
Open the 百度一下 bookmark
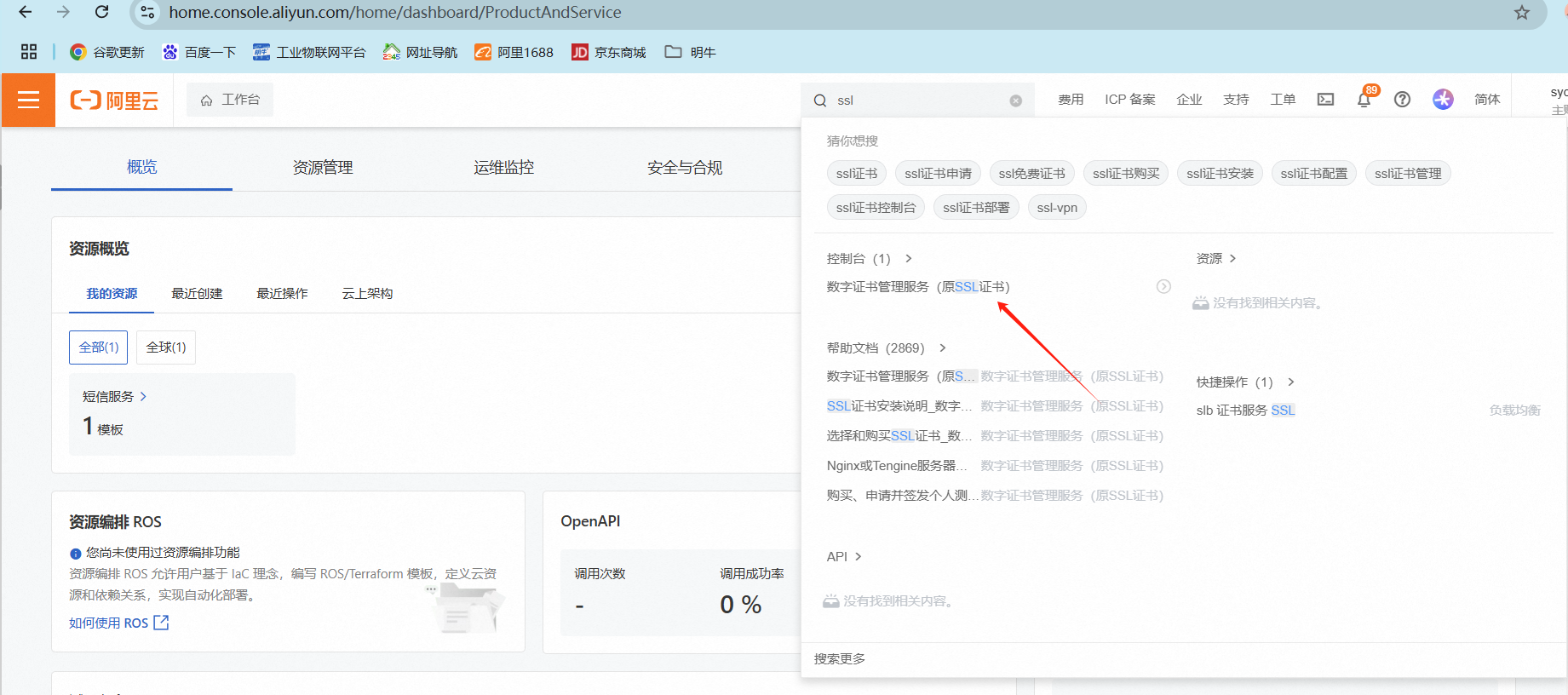(x=199, y=52)
